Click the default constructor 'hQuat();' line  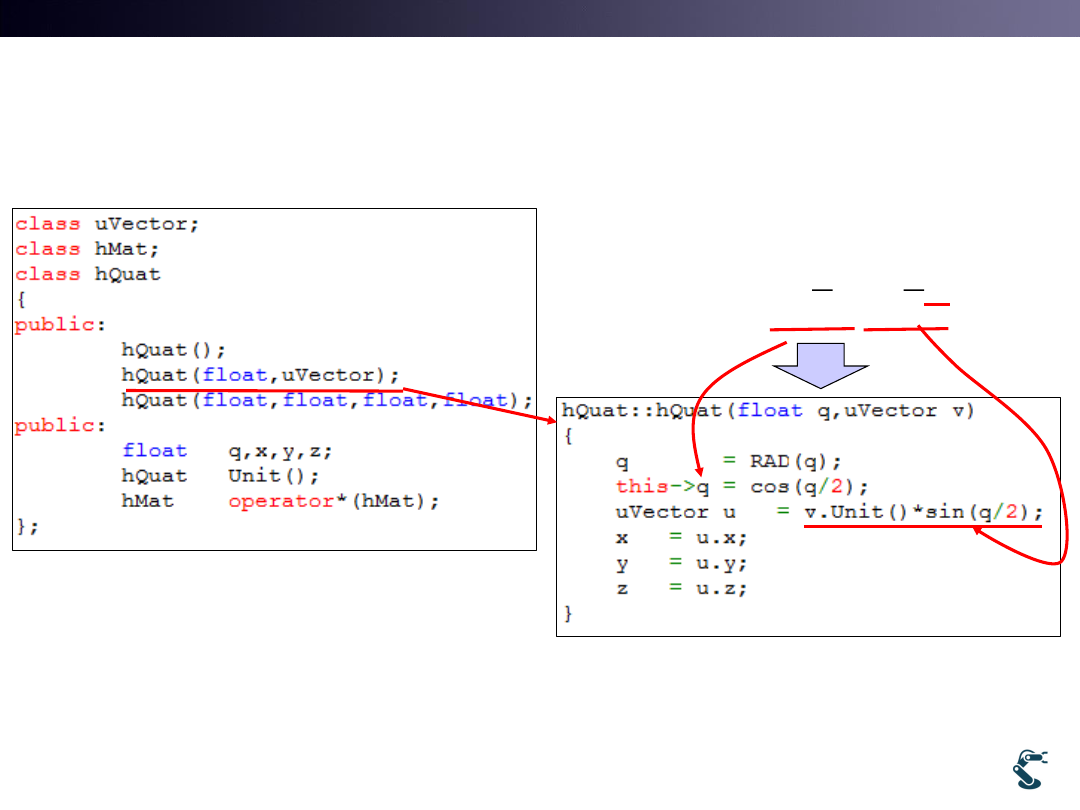(x=174, y=350)
